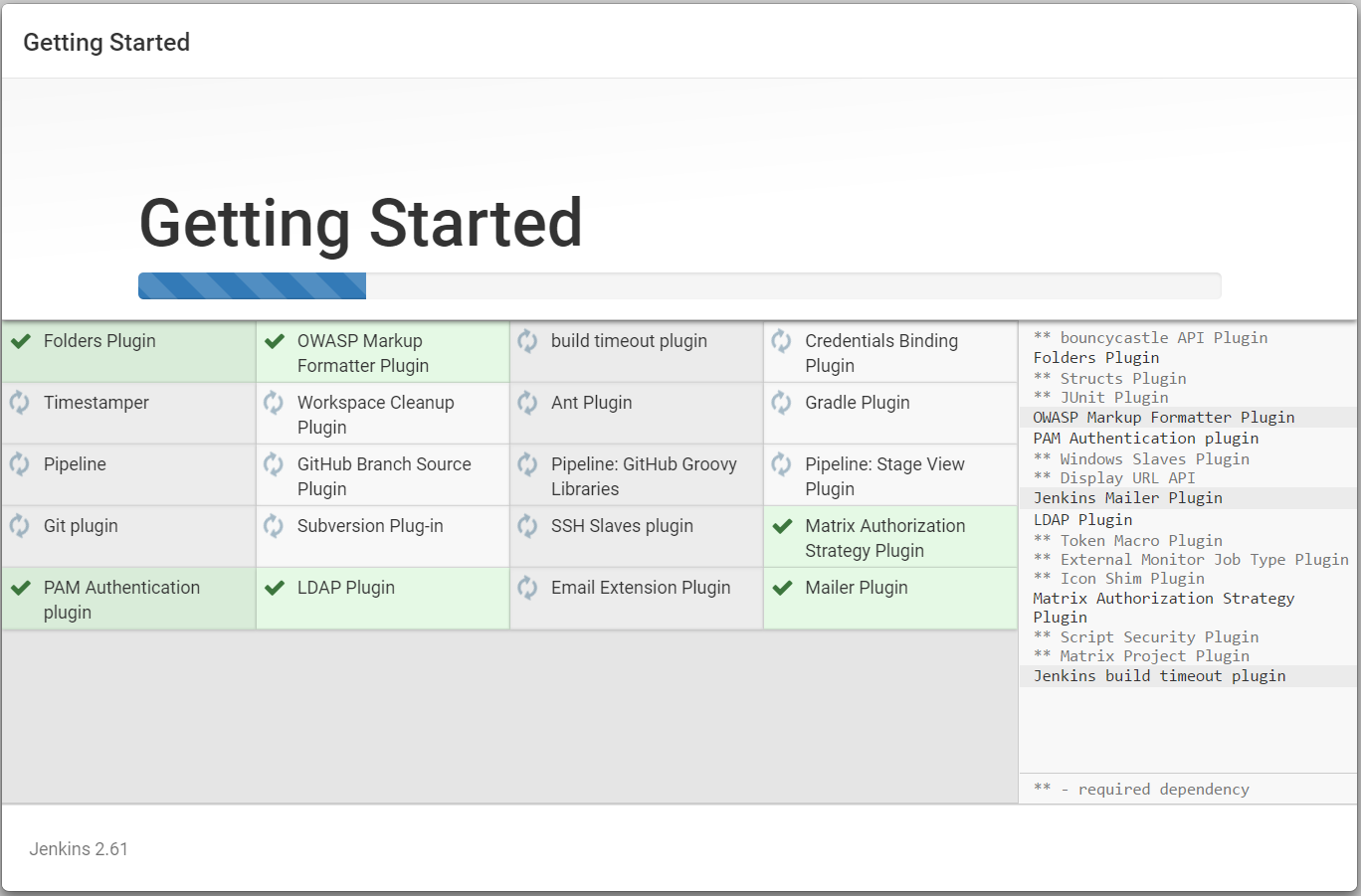Click the checkmark next to Mailer Plugin
1361x896 pixels.
pyautogui.click(x=783, y=588)
